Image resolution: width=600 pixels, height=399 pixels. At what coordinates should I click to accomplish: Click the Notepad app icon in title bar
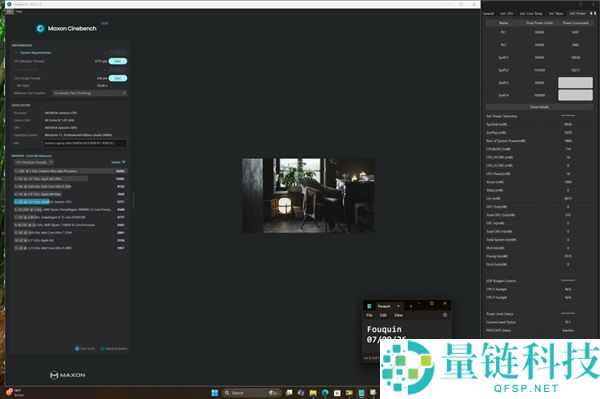[x=369, y=306]
